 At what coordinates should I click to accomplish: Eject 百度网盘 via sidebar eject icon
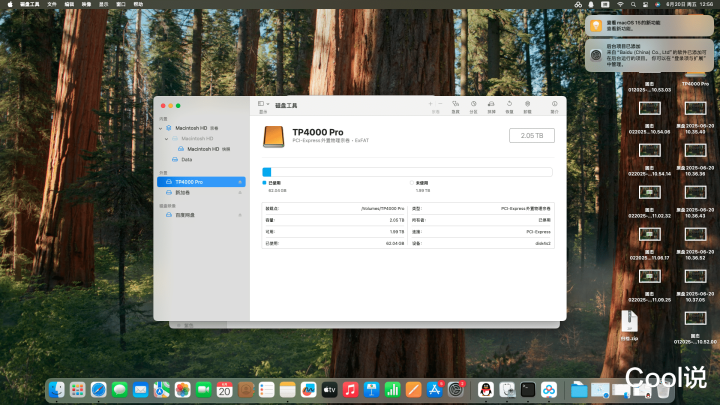tap(240, 215)
